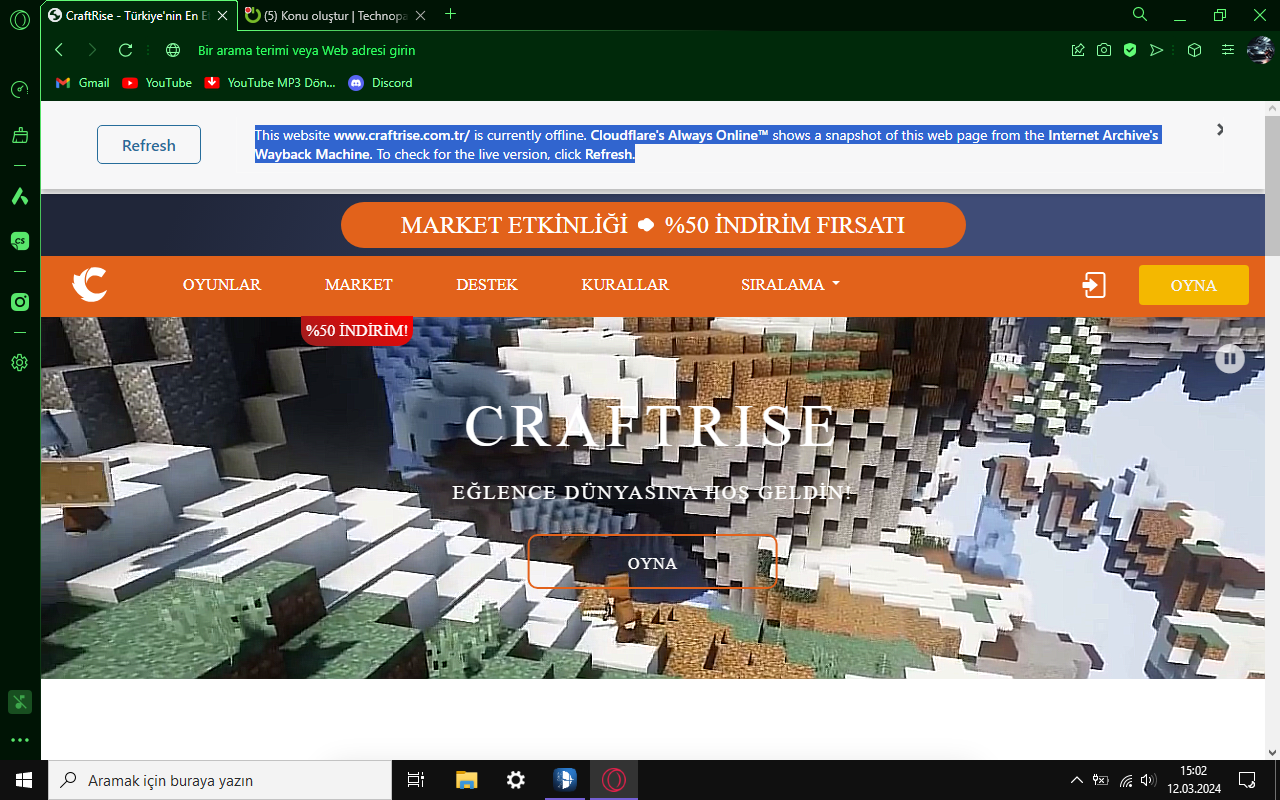Screen dimensions: 1280x800
Task: Open the CS game sidebar shortcut
Action: 19,241
